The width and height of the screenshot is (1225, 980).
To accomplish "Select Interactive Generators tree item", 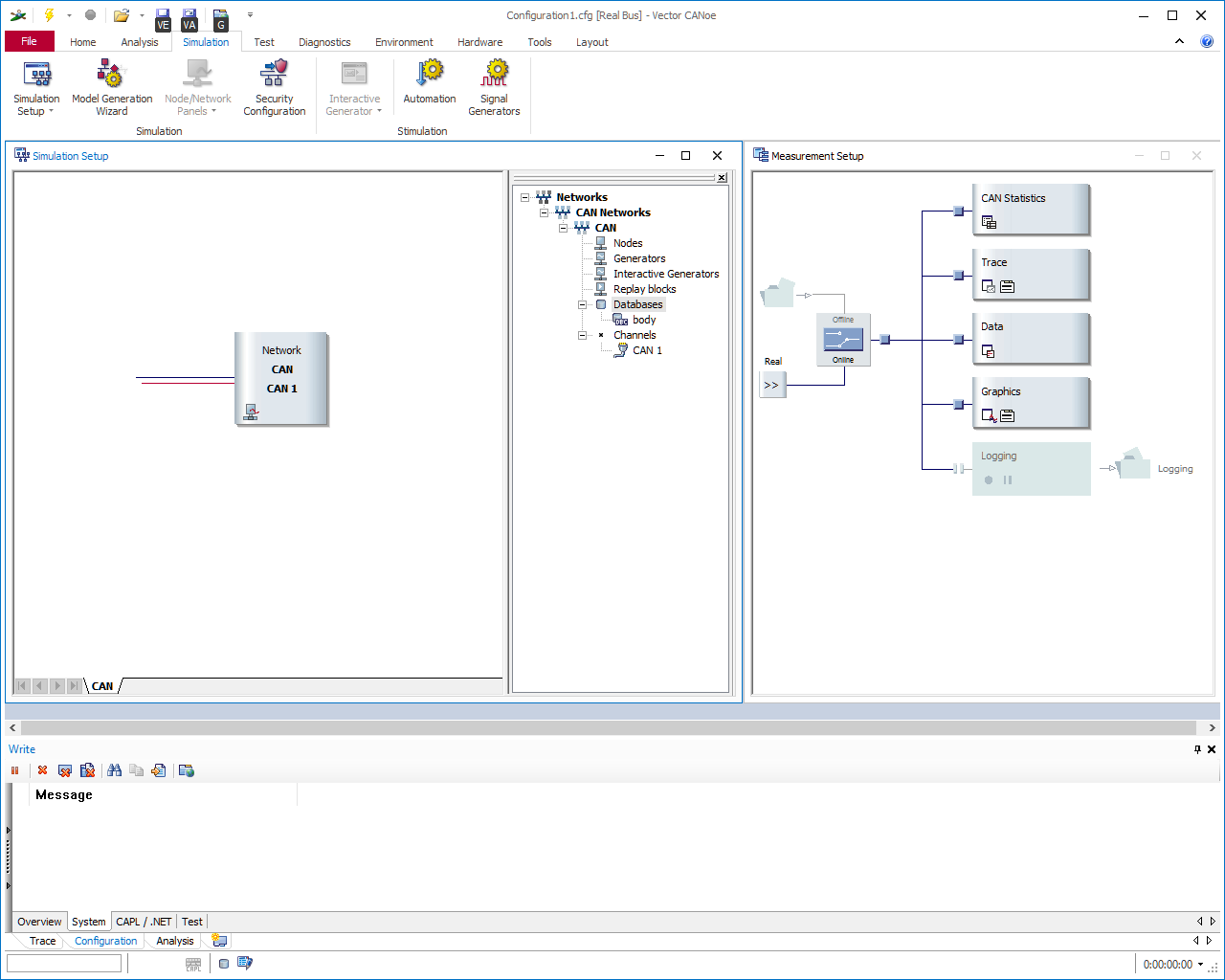I will point(666,274).
